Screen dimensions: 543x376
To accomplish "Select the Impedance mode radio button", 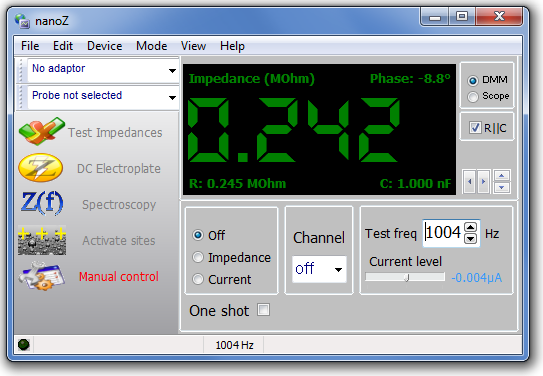I will tap(198, 257).
